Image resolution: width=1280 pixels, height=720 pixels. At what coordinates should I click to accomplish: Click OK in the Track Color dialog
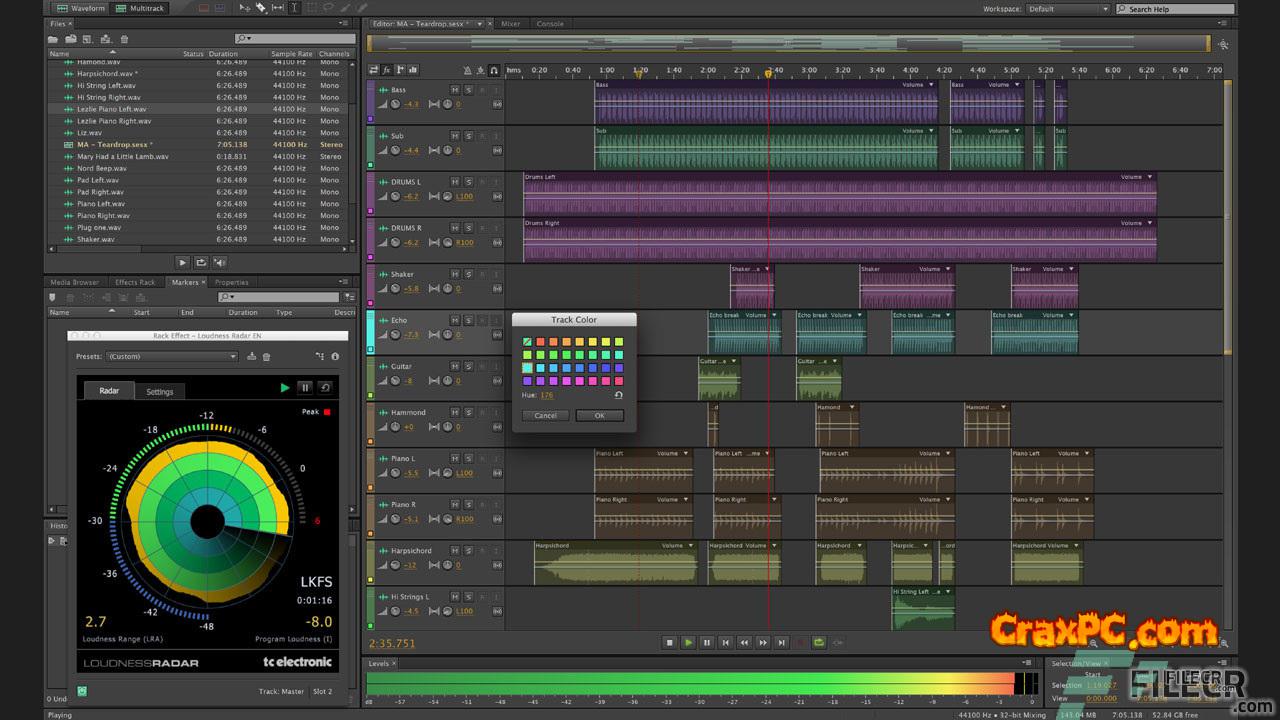pos(599,415)
